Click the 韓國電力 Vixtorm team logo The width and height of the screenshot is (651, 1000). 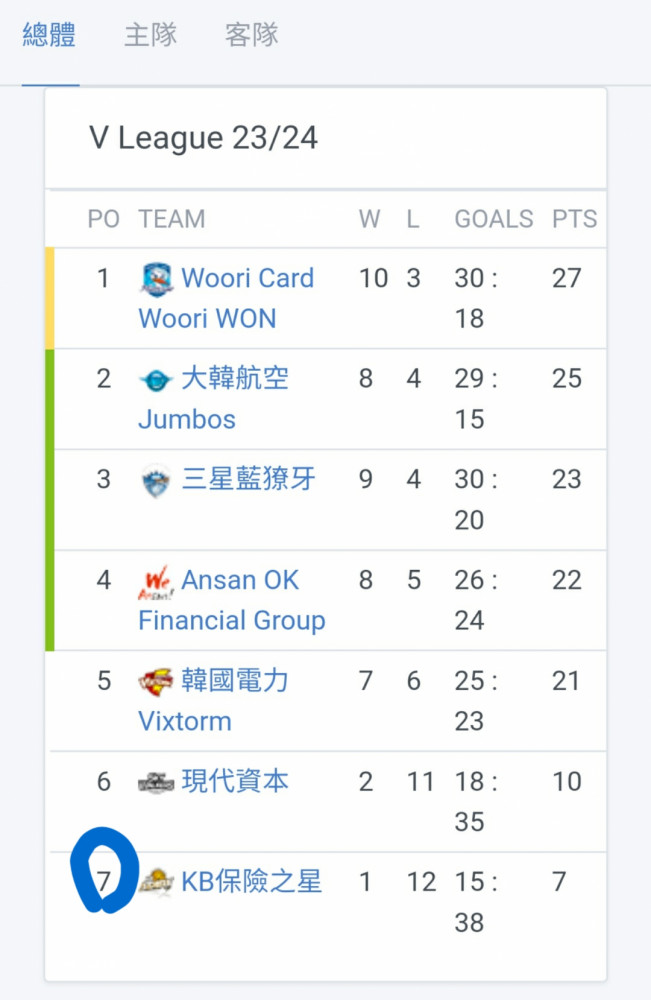pos(156,682)
